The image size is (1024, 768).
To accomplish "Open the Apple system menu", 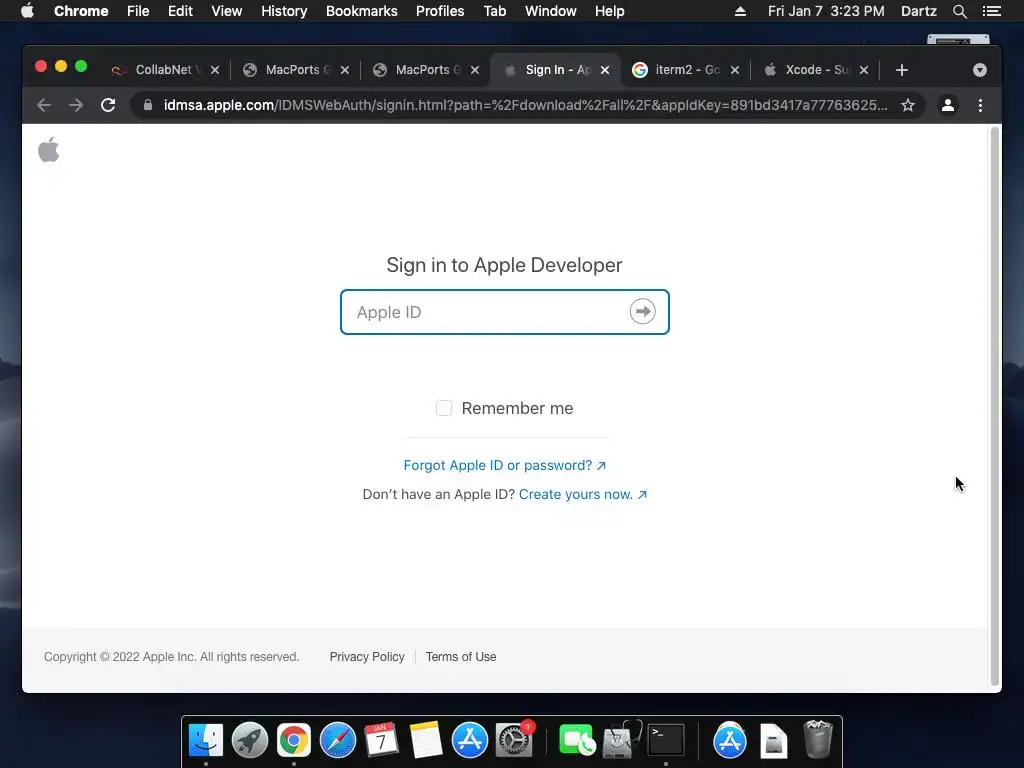I will click(x=27, y=11).
